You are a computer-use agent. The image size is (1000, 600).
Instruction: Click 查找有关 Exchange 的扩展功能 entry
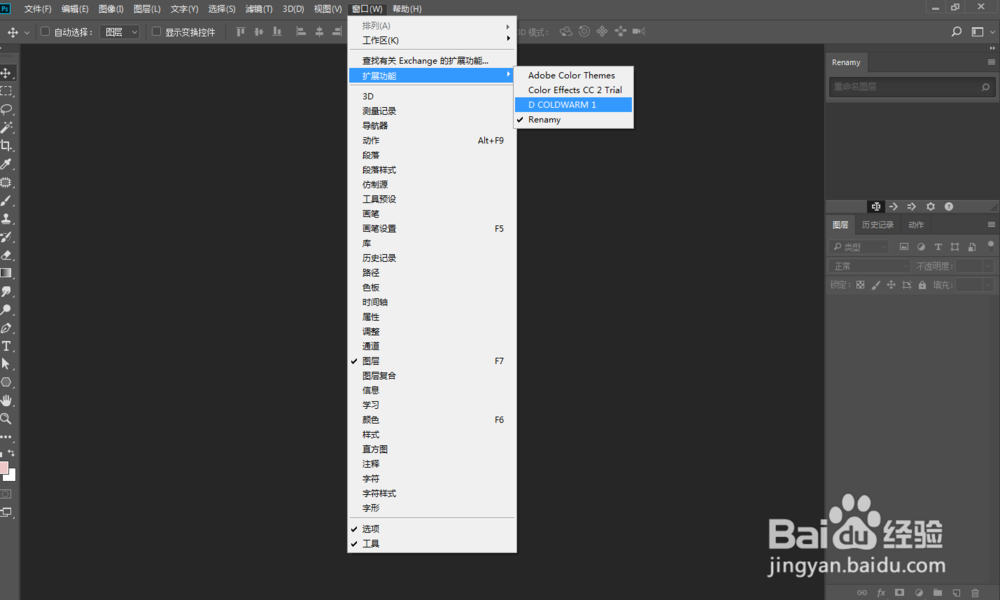tap(432, 61)
